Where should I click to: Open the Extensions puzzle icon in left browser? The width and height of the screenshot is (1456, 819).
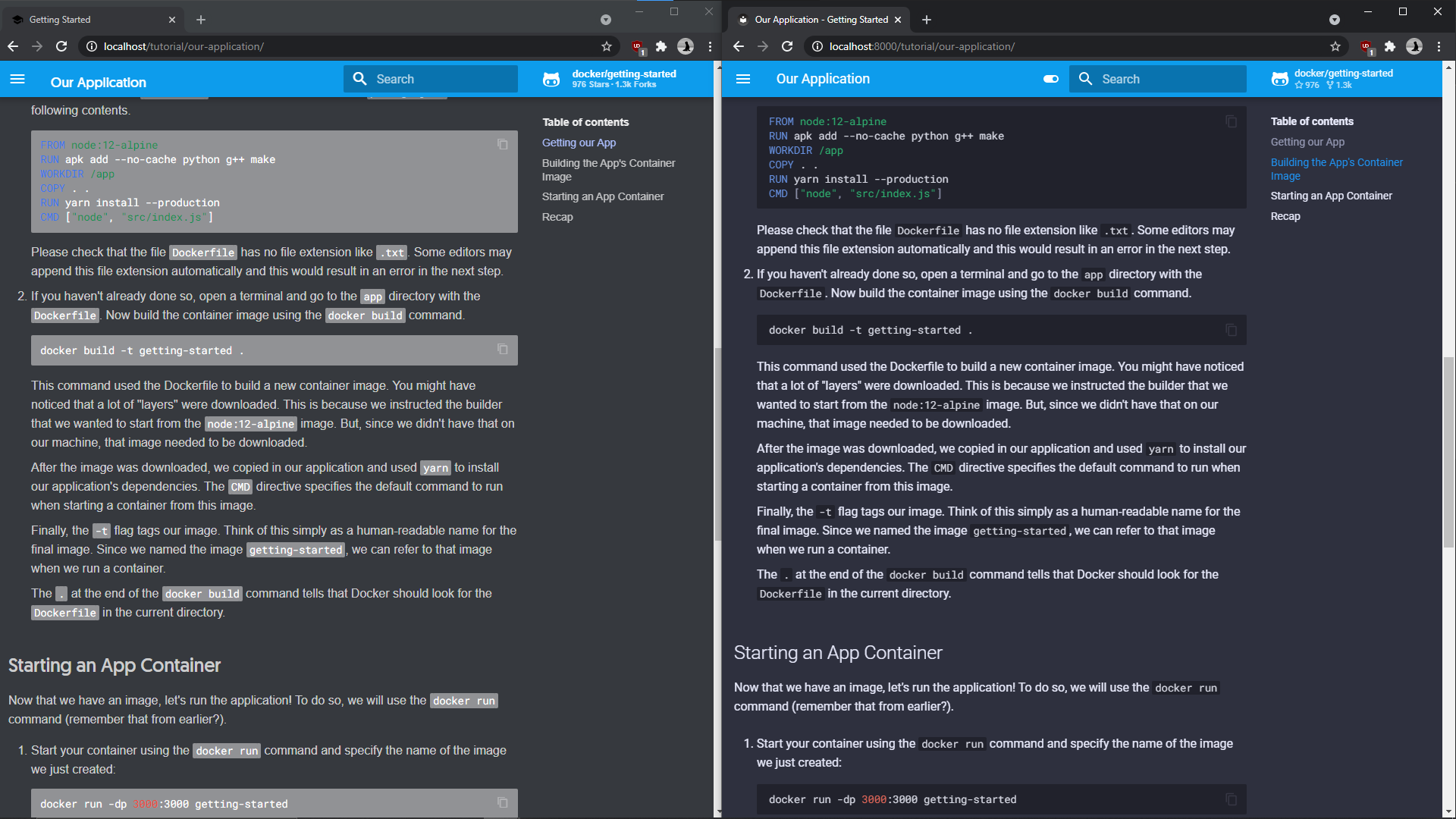point(661,46)
